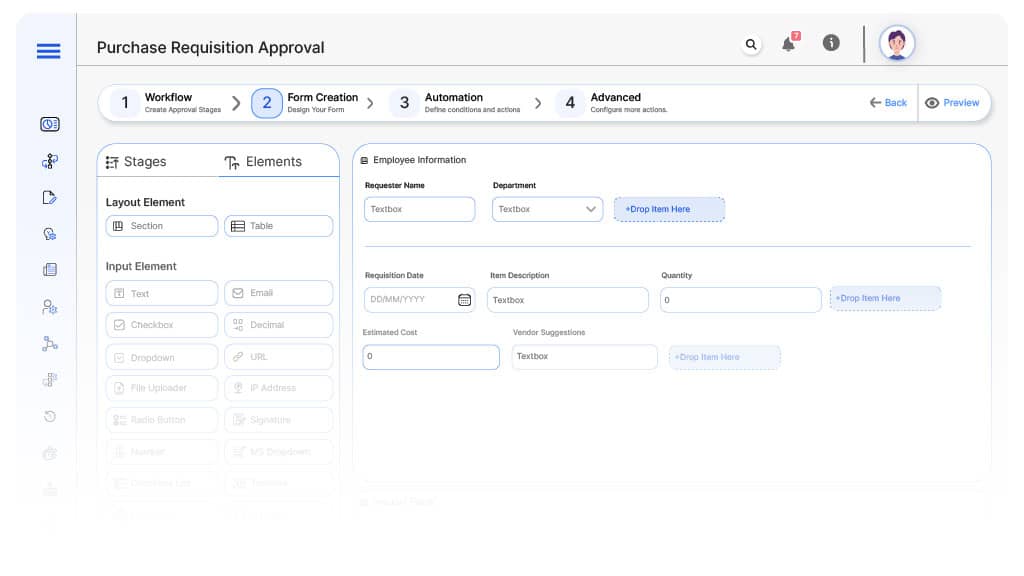This screenshot has height=576, width=1024.
Task: Open the document edit sidebar icon
Action: [x=50, y=197]
